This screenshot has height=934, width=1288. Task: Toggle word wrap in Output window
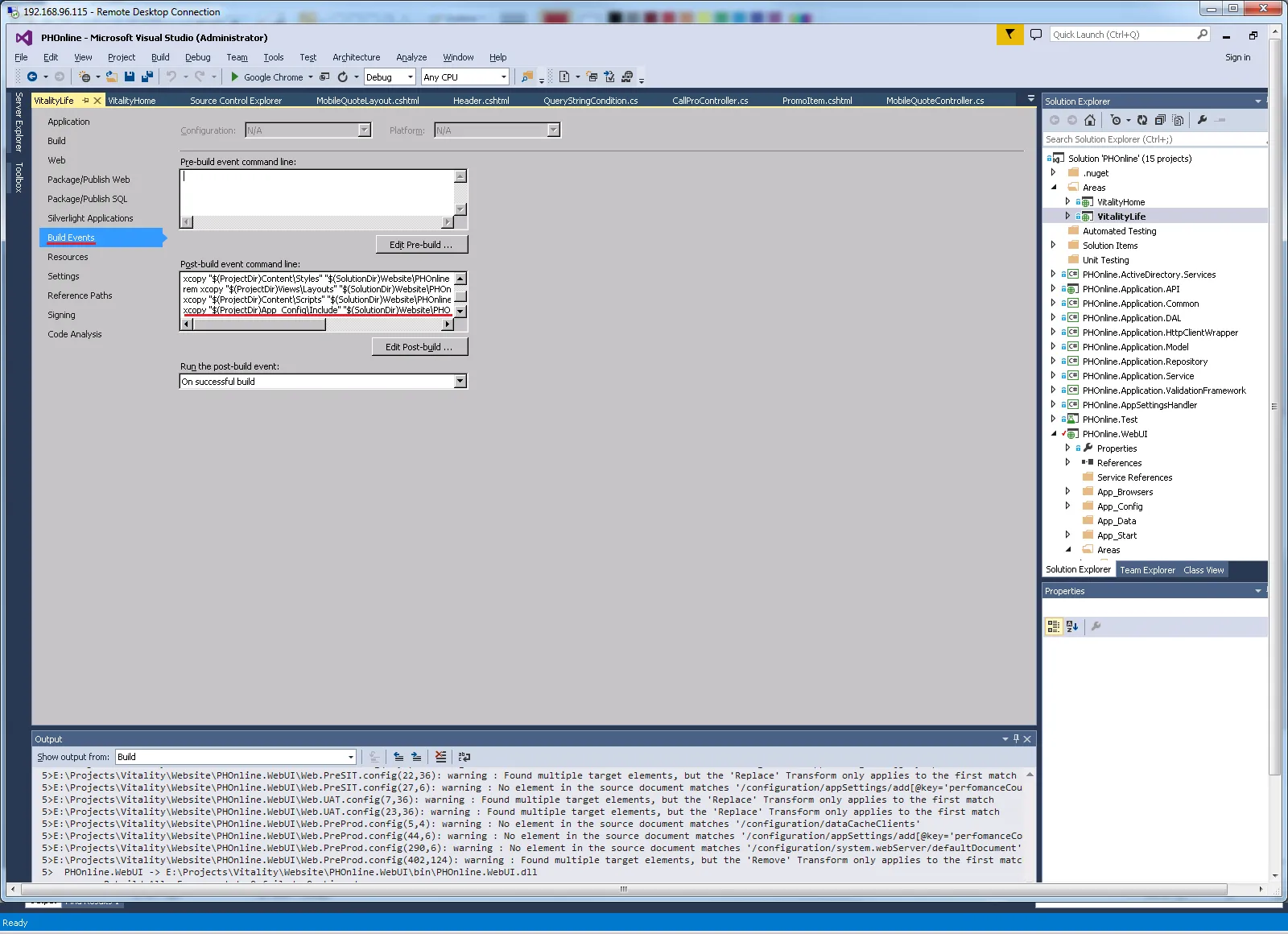464,757
